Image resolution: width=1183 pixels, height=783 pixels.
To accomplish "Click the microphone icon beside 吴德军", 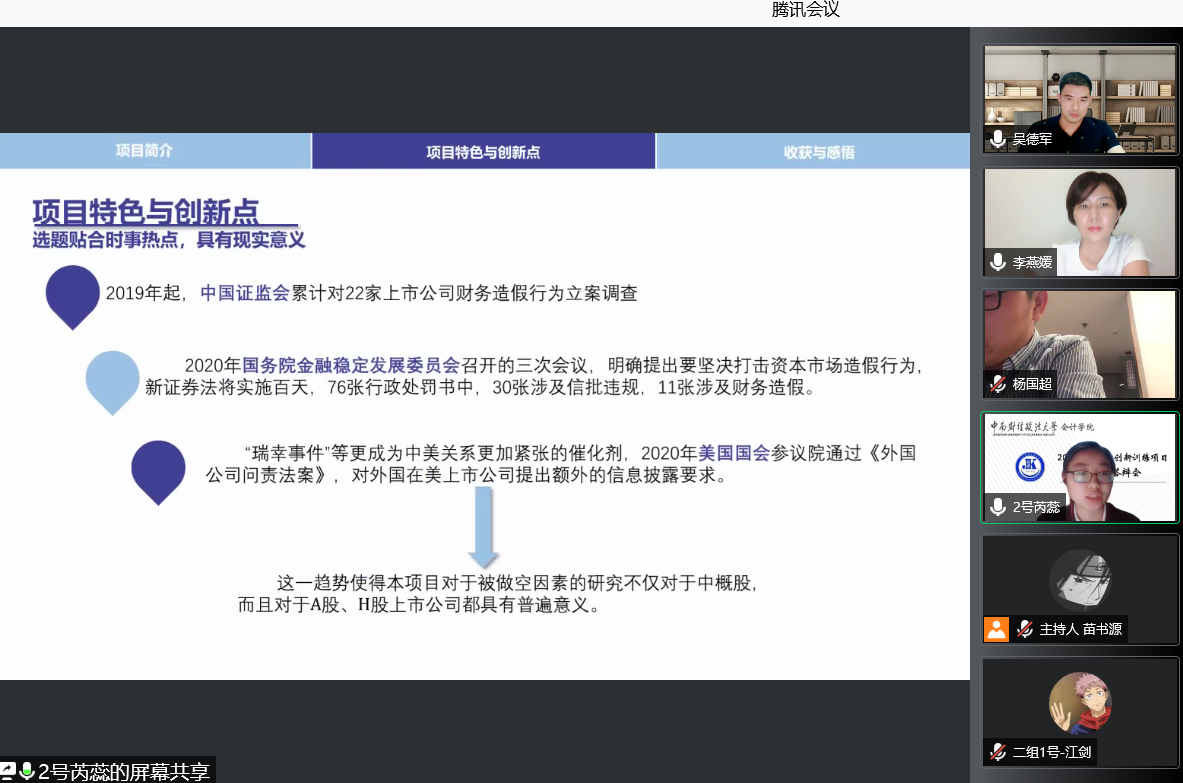I will (997, 139).
